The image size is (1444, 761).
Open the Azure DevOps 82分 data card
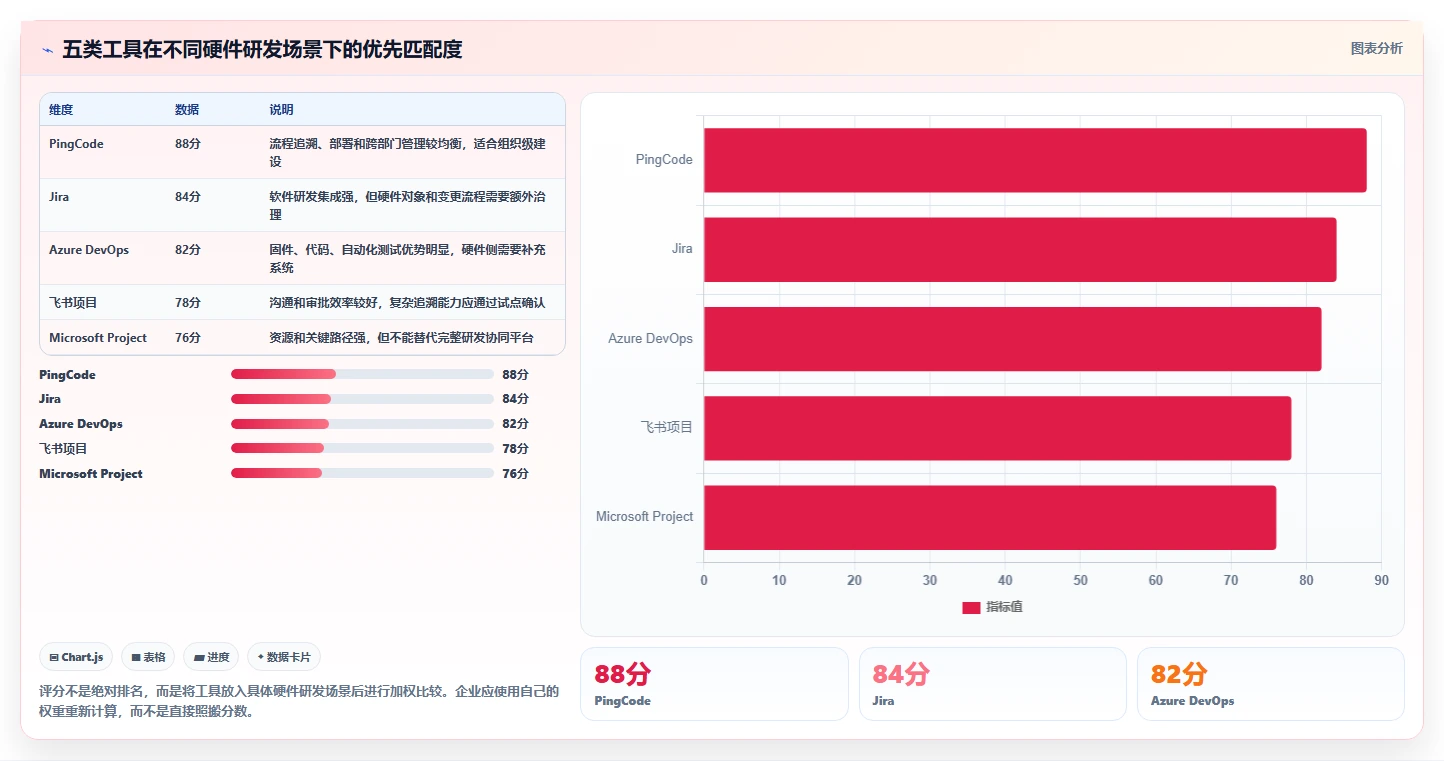(x=1270, y=684)
